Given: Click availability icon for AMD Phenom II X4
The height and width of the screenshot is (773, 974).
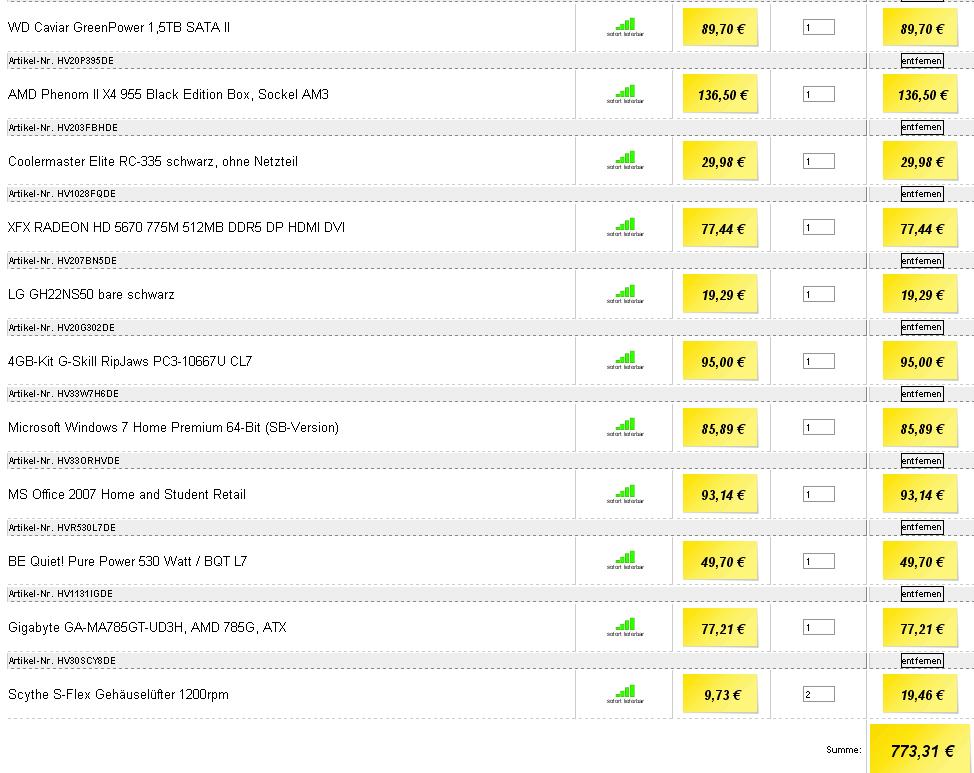Looking at the screenshot, I should (x=625, y=94).
